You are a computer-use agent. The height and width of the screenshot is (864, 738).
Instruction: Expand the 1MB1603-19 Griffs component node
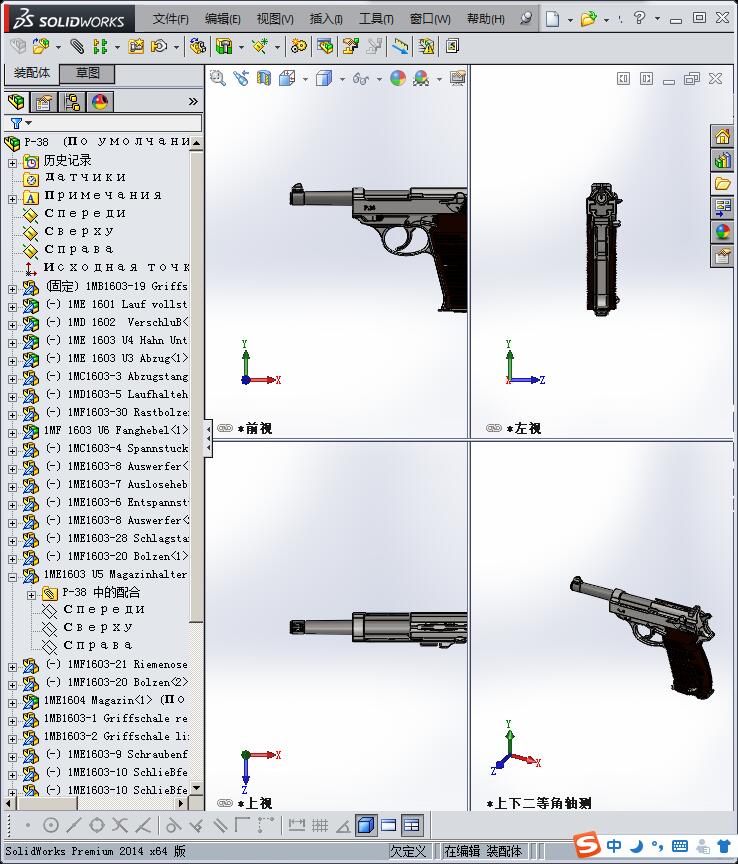click(x=13, y=289)
